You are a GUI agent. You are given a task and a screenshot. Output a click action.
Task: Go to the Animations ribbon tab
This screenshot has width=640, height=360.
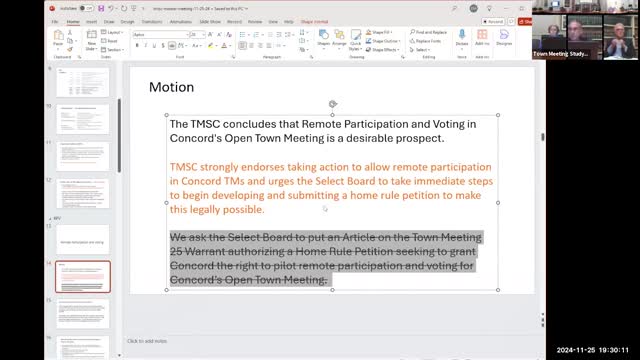coord(181,22)
